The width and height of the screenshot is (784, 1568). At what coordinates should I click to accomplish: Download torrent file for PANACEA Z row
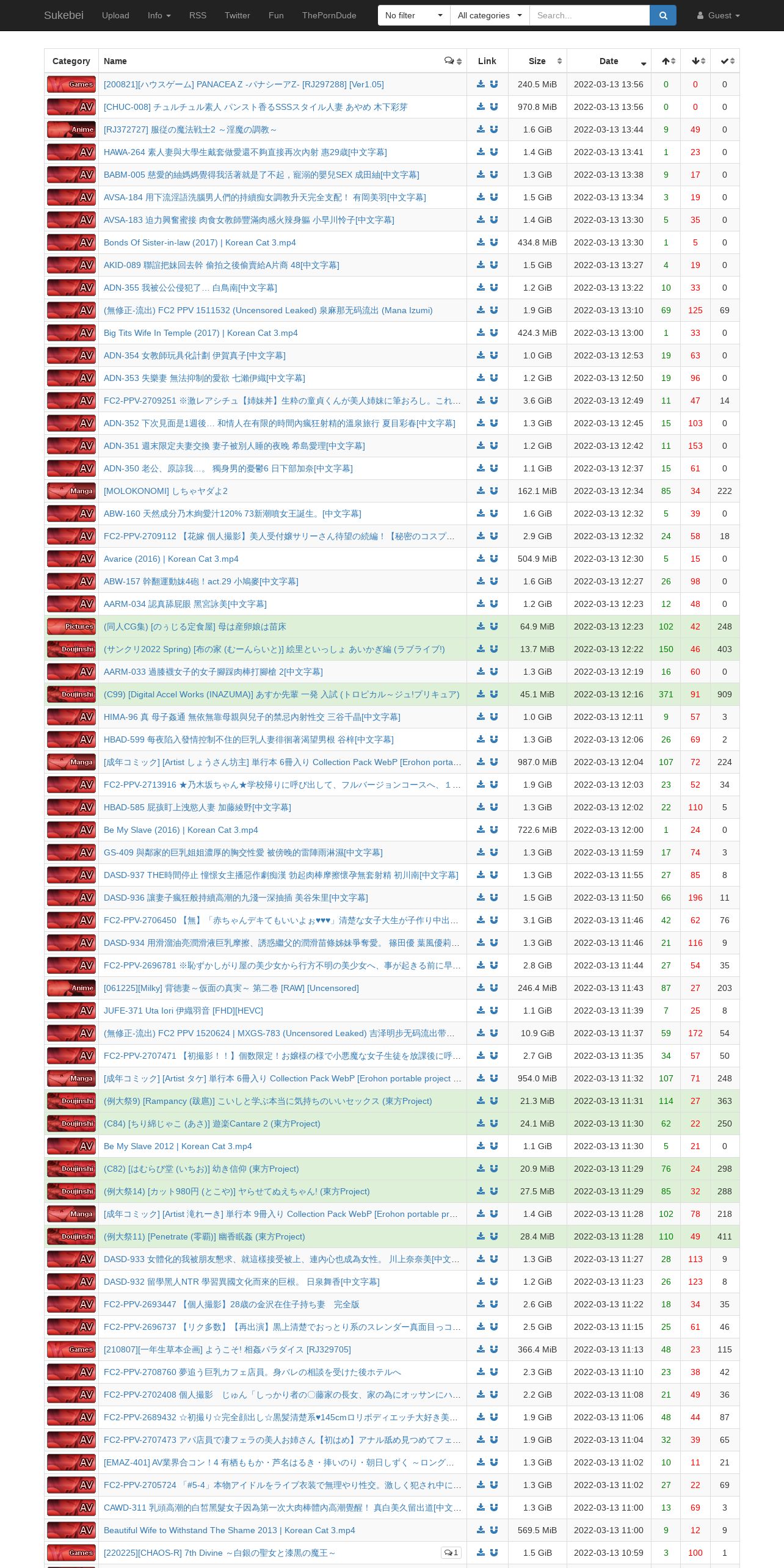pos(481,84)
